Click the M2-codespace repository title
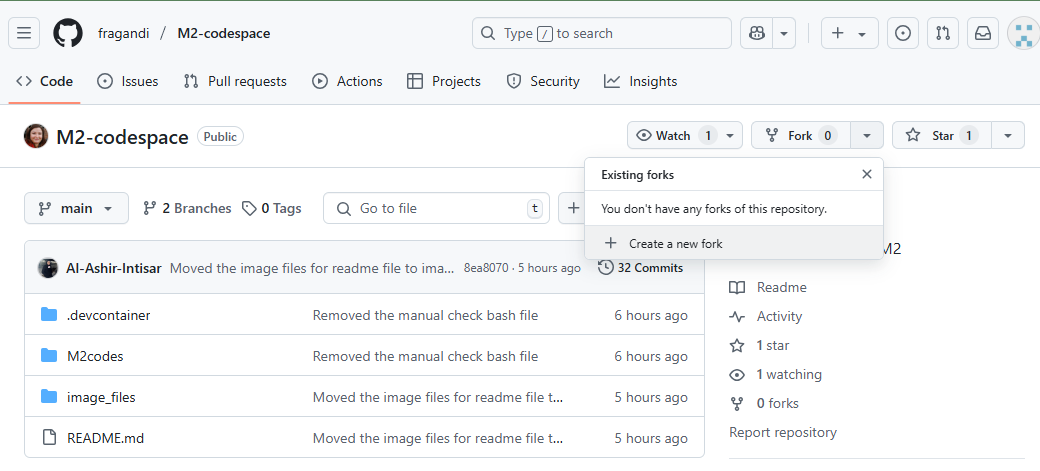 (122, 137)
